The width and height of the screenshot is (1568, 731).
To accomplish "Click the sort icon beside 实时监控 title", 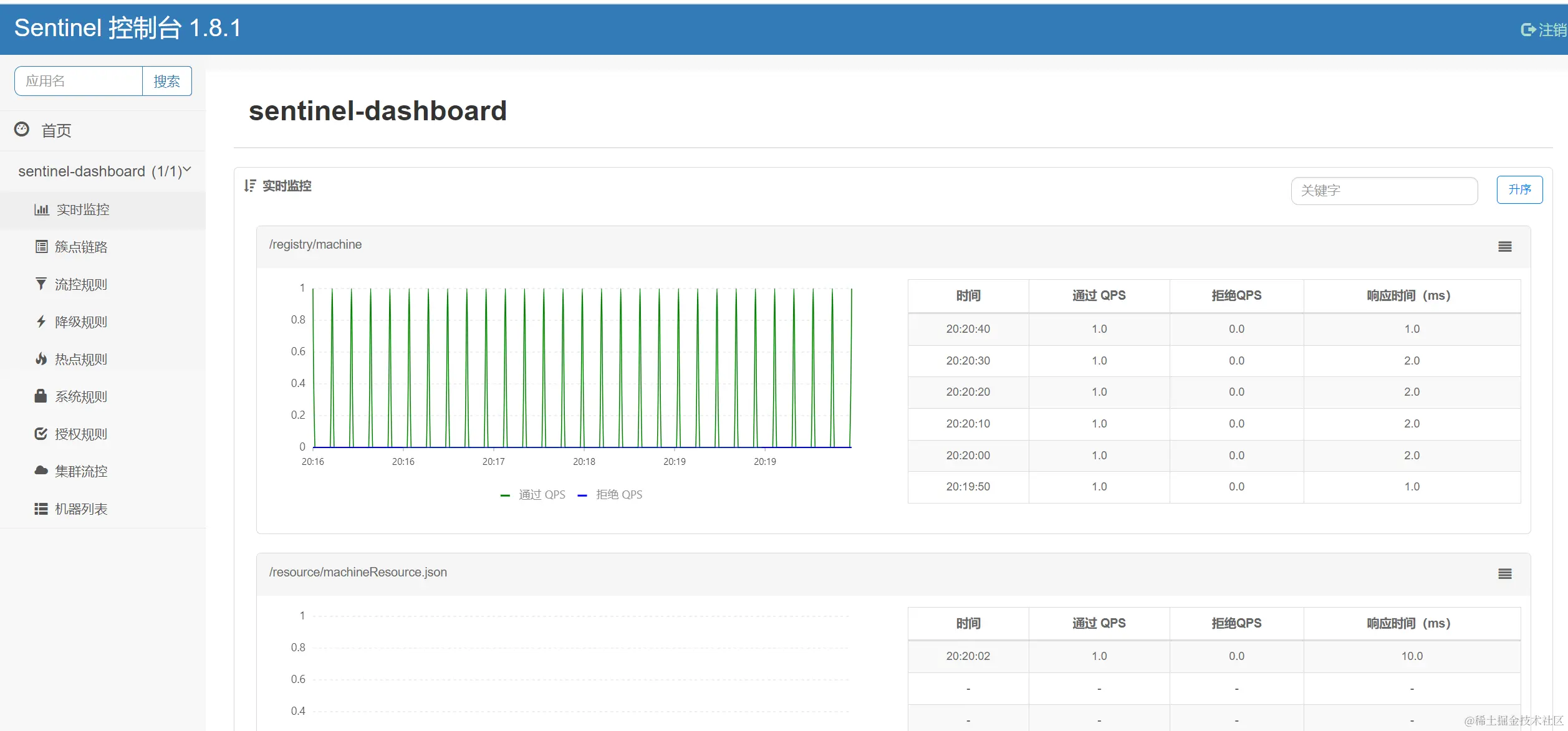I will pos(249,185).
